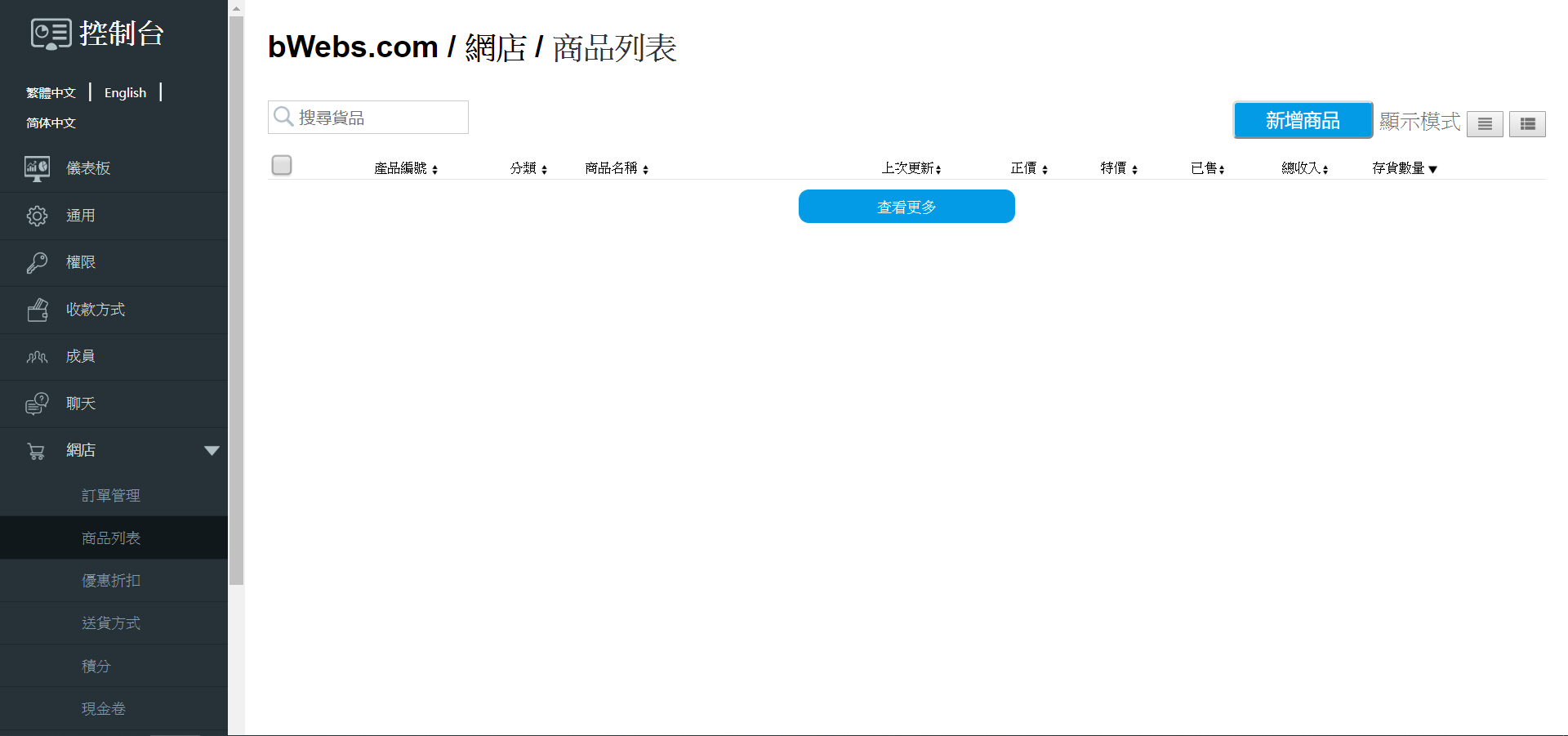Sort by 存貨數量 column
The width and height of the screenshot is (1568, 736).
(x=1404, y=168)
